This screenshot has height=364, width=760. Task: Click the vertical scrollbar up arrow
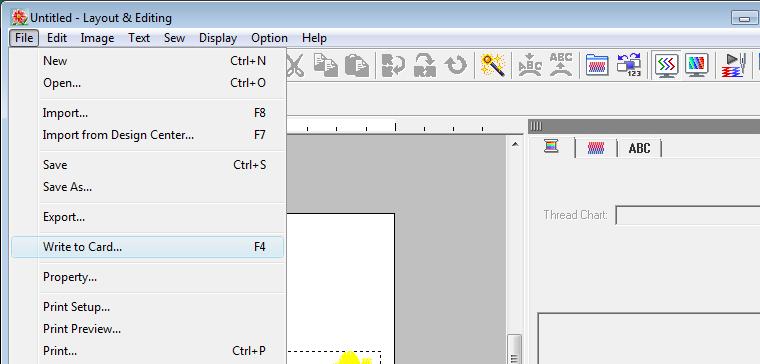(515, 144)
